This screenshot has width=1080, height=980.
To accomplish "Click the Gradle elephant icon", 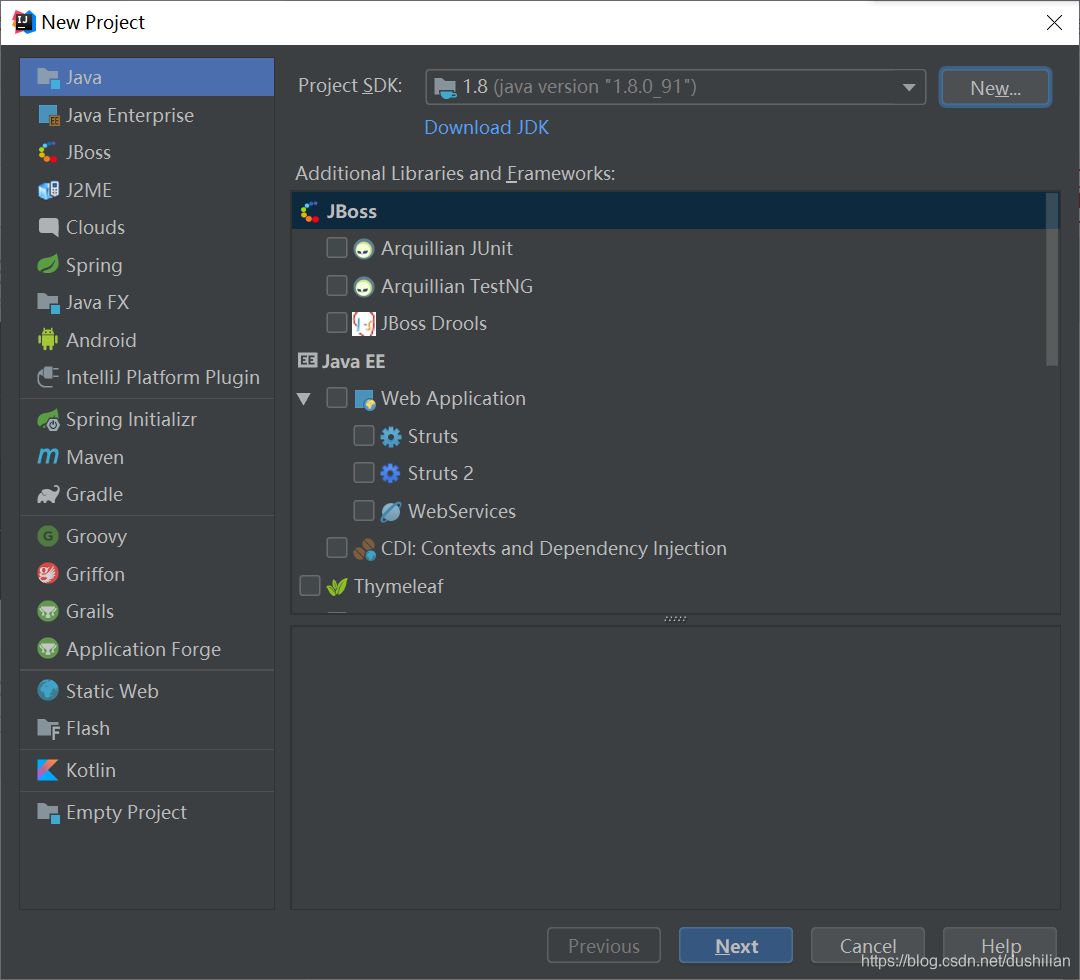I will click(48, 494).
